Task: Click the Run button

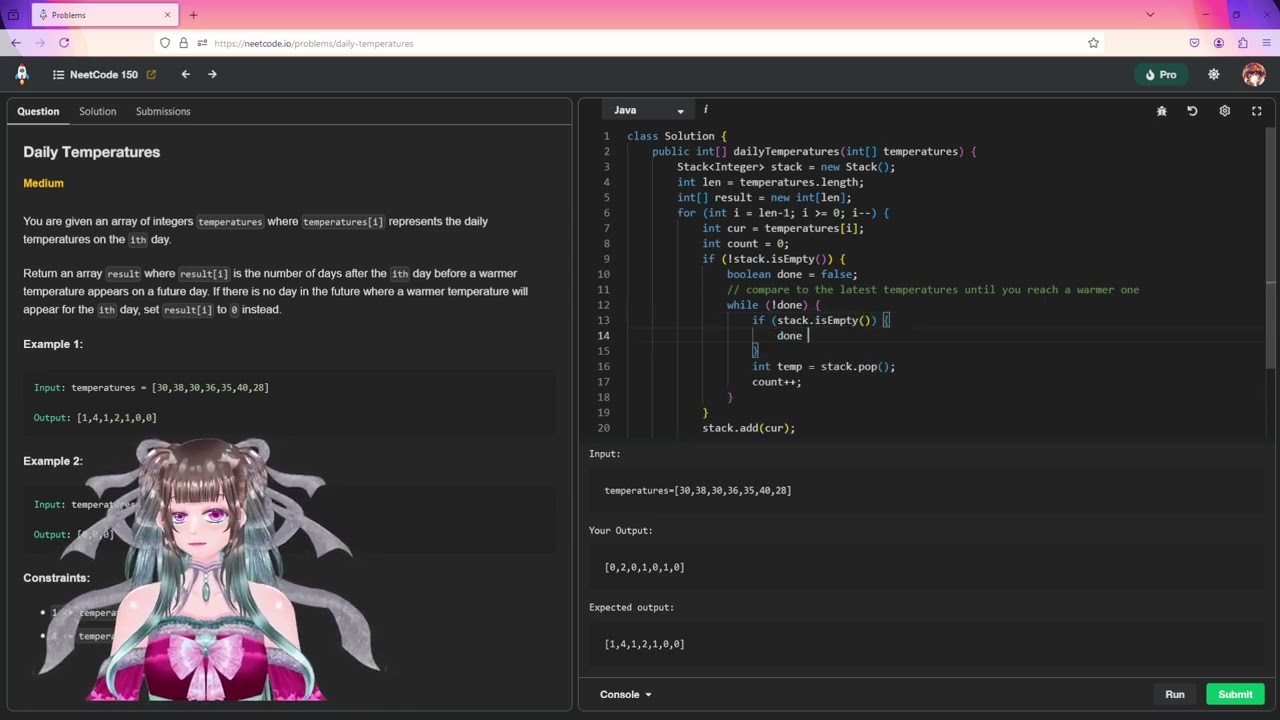Action: pyautogui.click(x=1175, y=694)
